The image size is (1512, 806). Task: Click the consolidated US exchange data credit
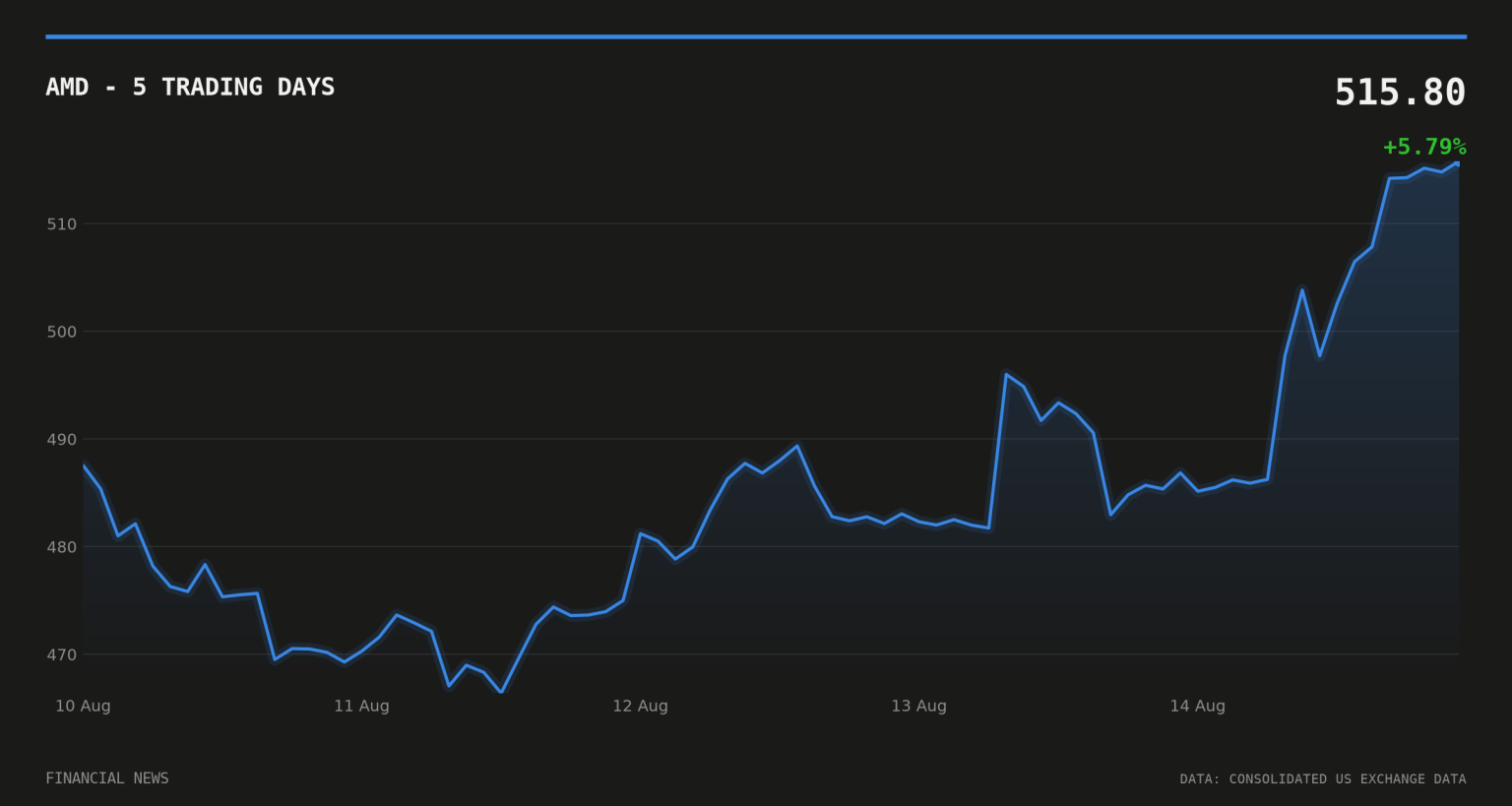coord(1323,779)
